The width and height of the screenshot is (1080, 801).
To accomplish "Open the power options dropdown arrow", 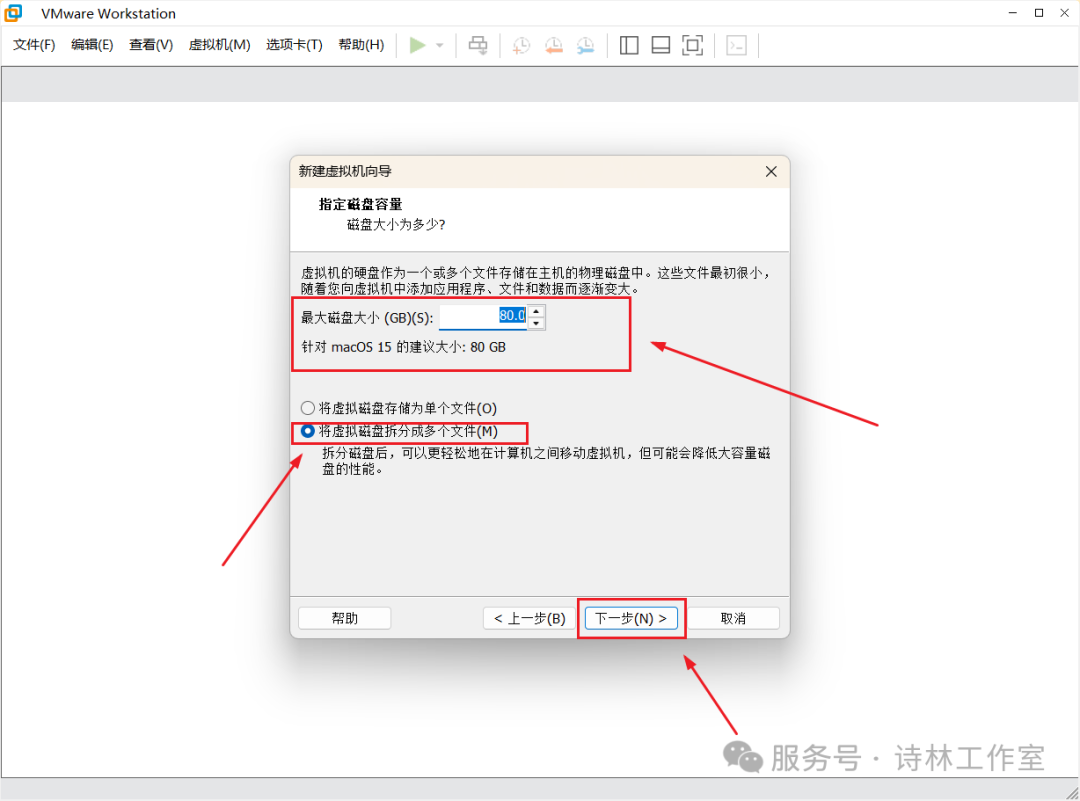I will pos(440,45).
